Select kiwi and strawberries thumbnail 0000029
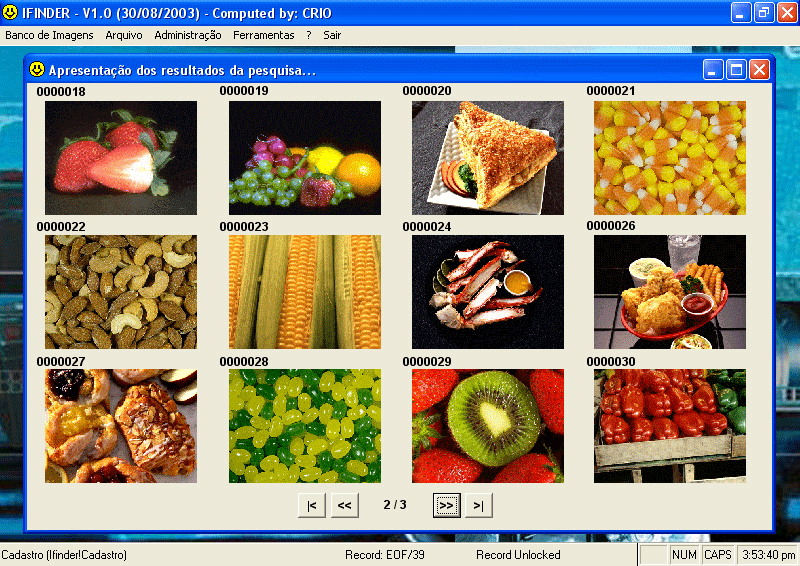The width and height of the screenshot is (800, 566). tap(487, 426)
